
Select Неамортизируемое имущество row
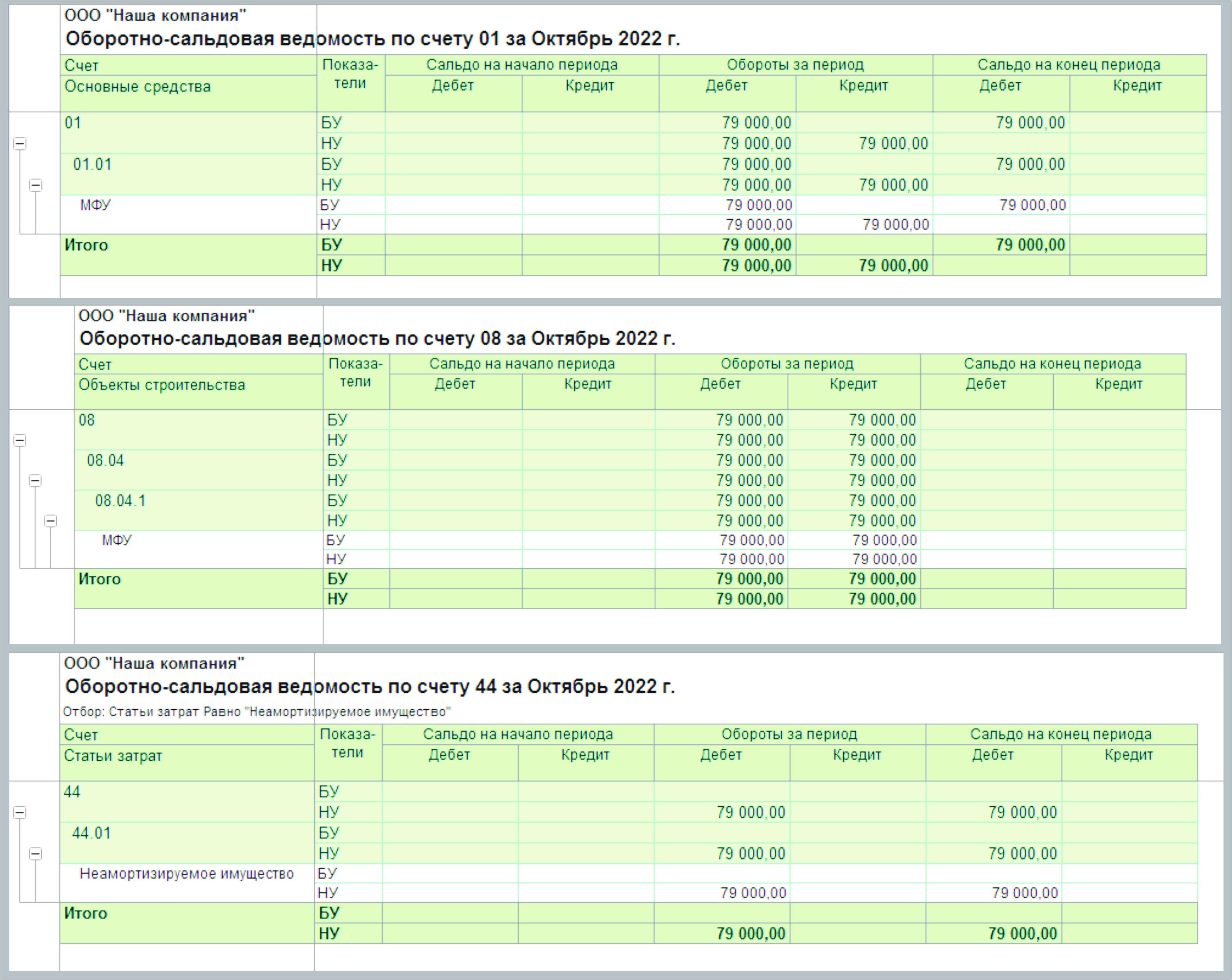coord(187,883)
